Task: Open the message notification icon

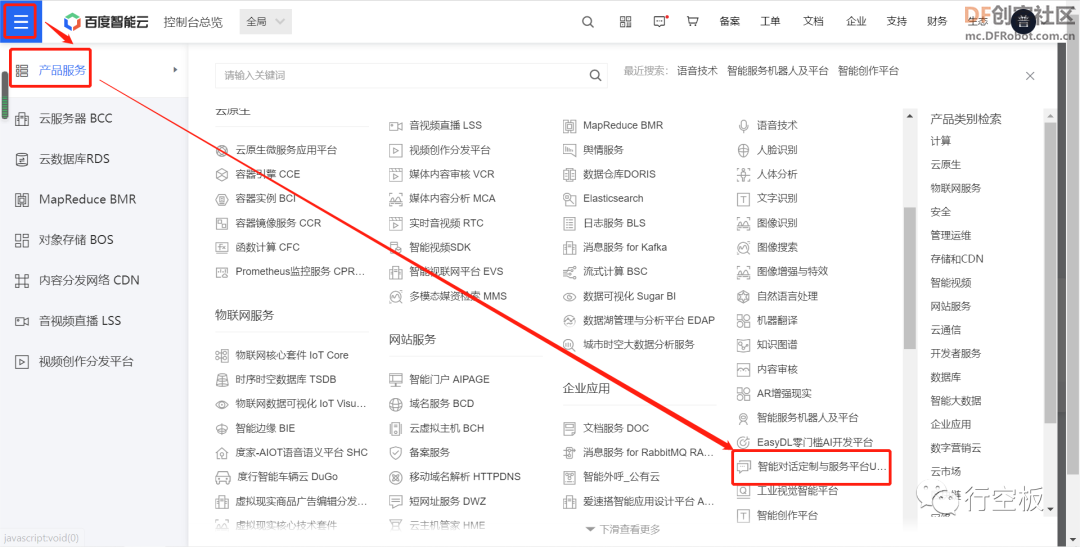Action: [x=660, y=21]
